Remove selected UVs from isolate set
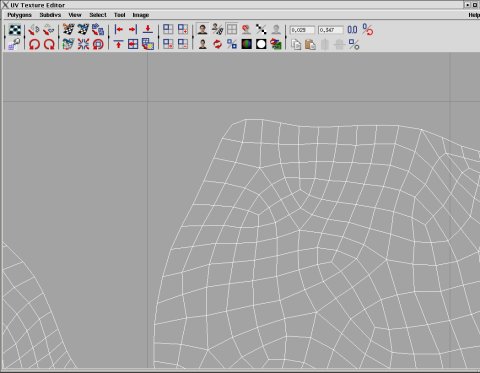 [x=183, y=44]
